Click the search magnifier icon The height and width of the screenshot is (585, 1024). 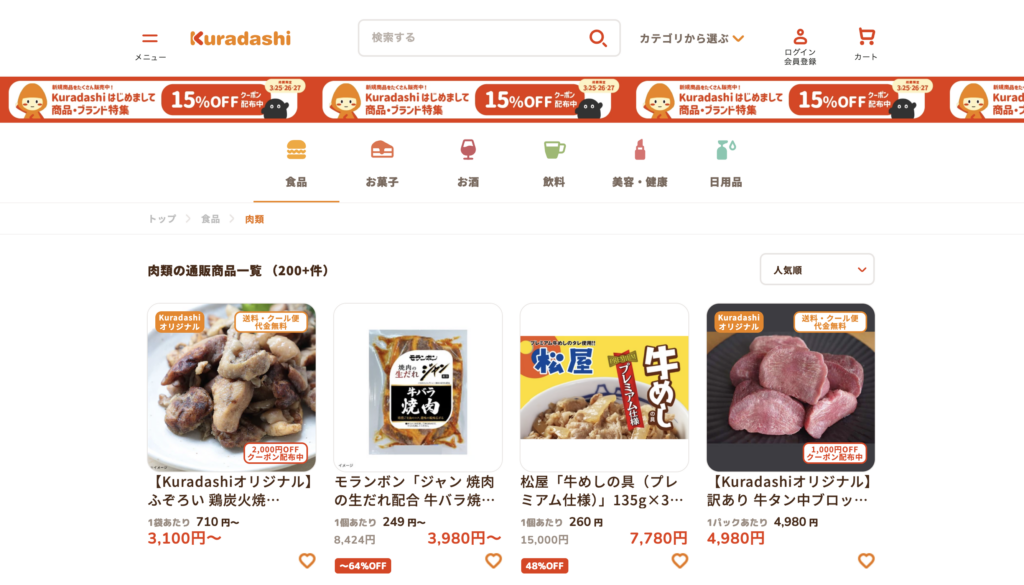pos(598,38)
